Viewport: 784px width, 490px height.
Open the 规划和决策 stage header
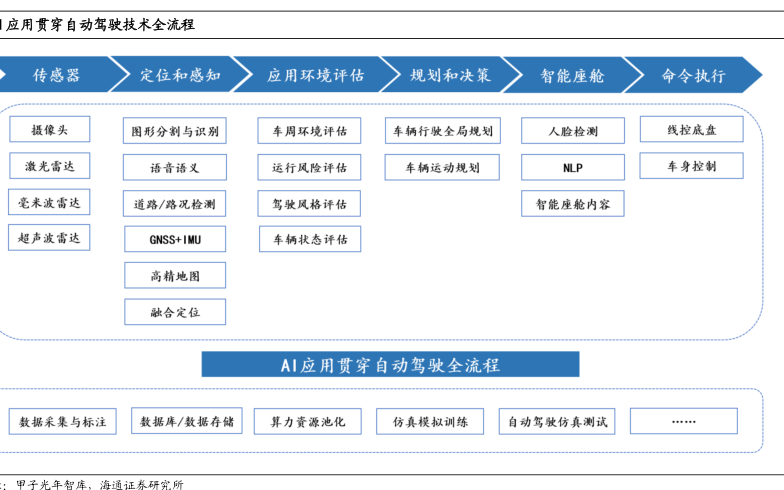pyautogui.click(x=450, y=75)
